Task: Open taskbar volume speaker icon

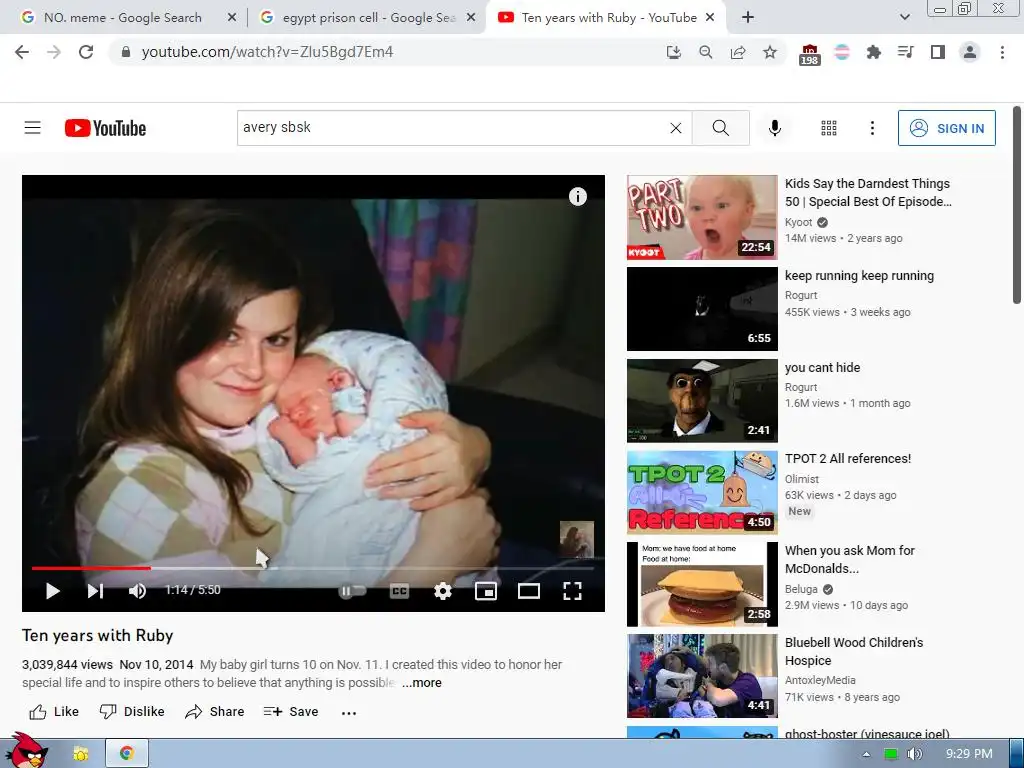Action: pyautogui.click(x=915, y=754)
